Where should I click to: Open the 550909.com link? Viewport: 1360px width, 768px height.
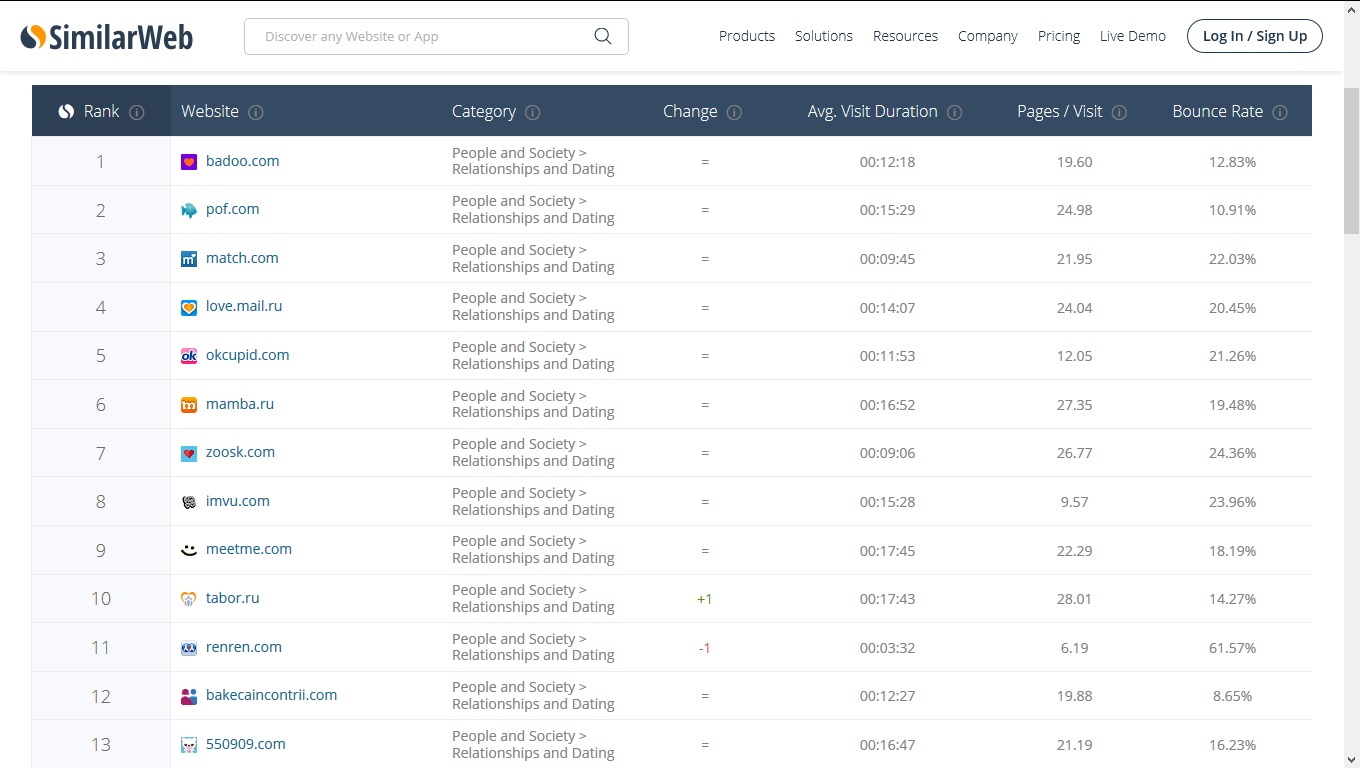(x=246, y=744)
